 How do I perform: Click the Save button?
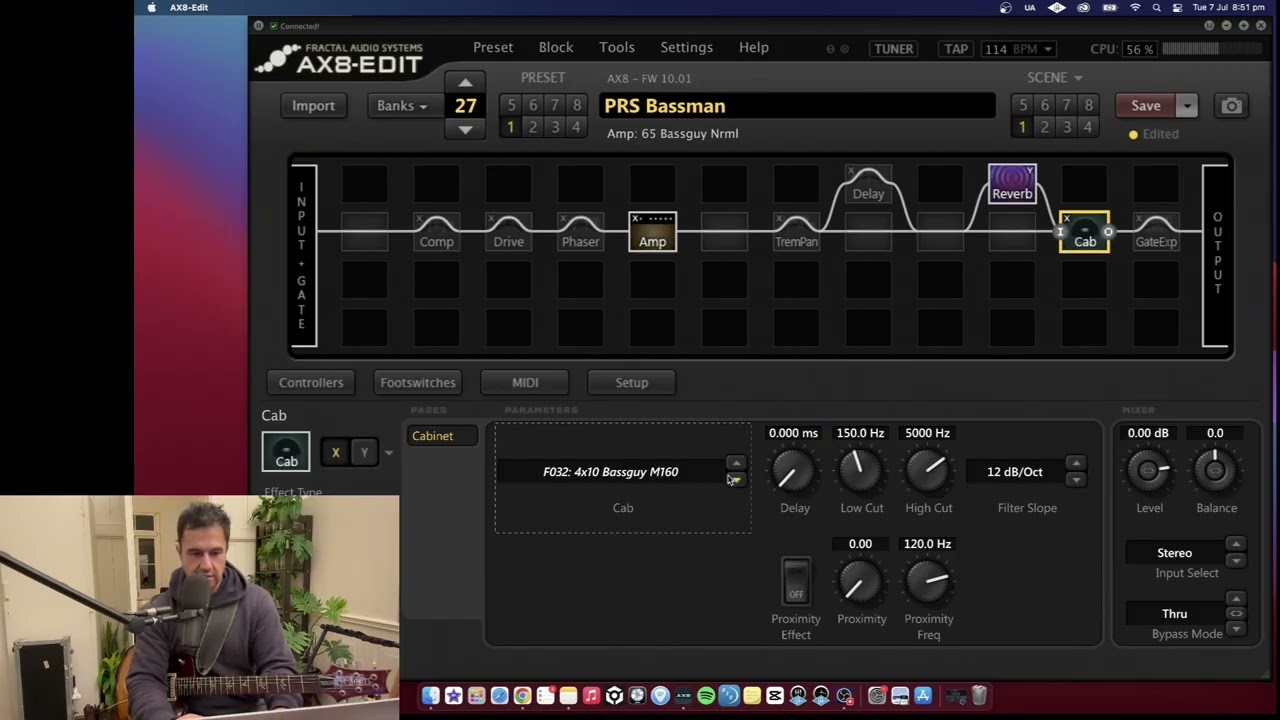click(1146, 106)
